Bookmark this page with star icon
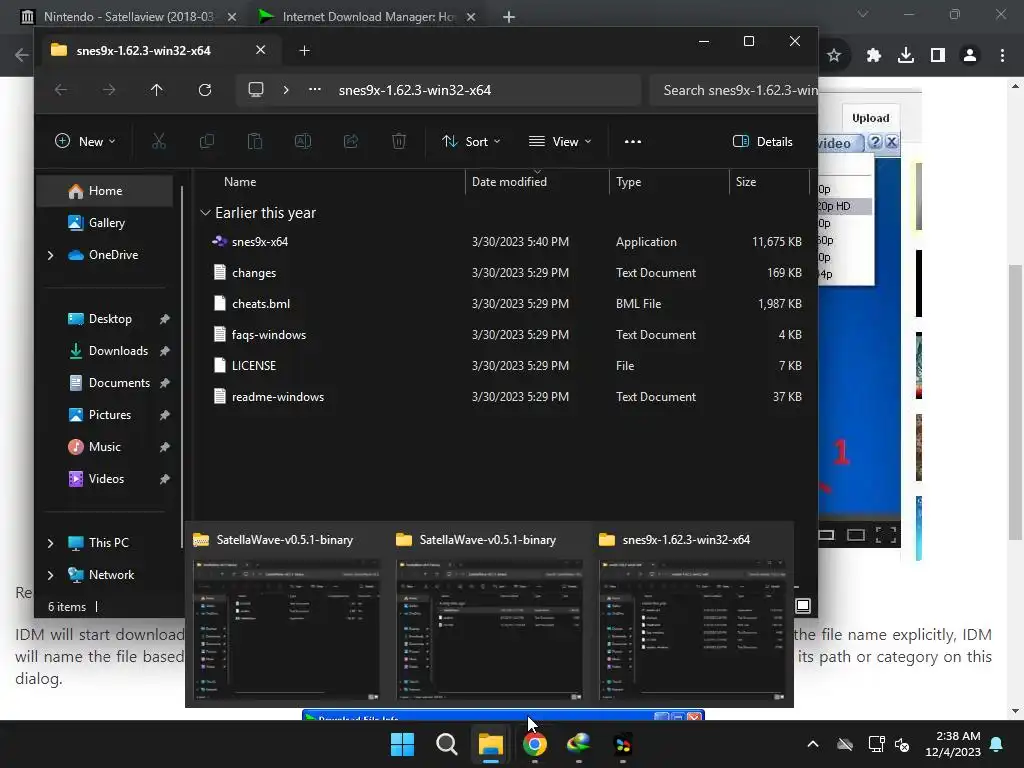This screenshot has width=1024, height=768. [834, 56]
